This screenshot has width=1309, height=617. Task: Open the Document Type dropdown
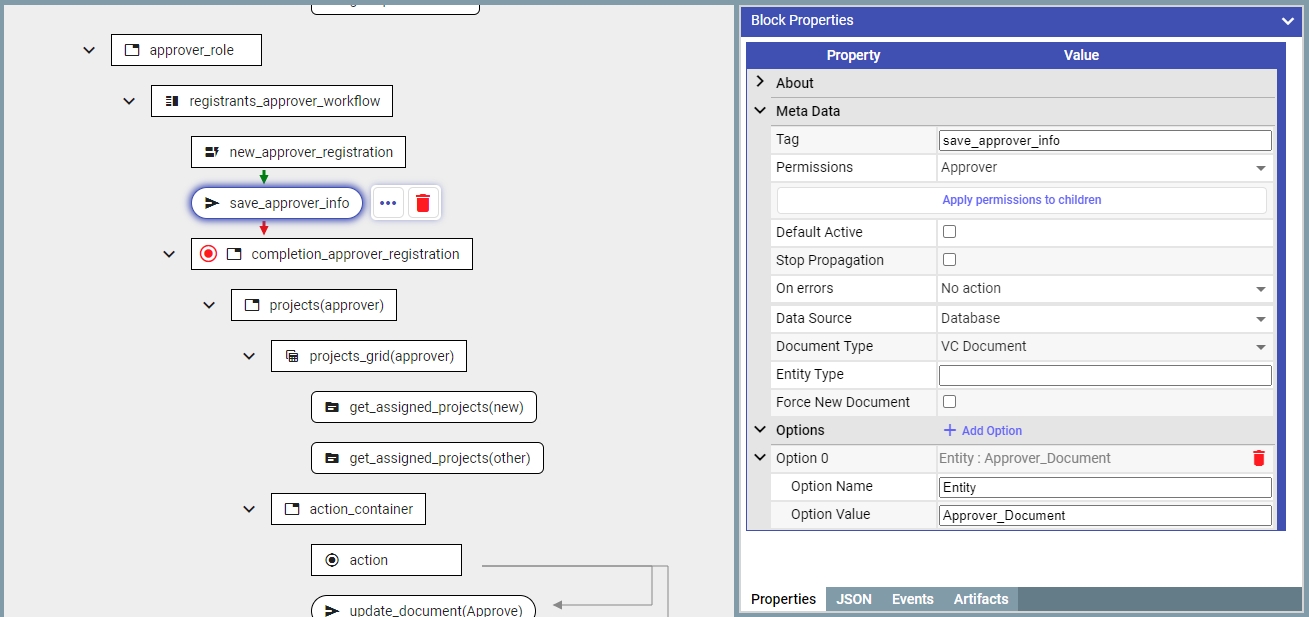pos(1104,346)
